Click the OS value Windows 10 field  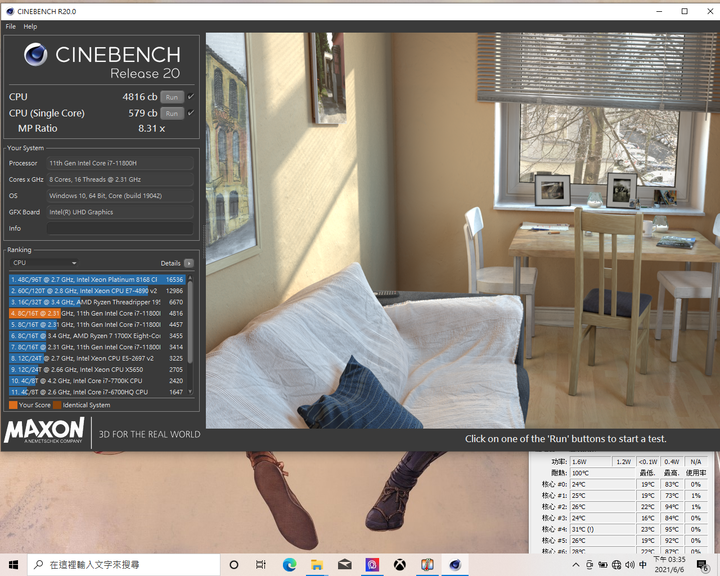(120, 196)
